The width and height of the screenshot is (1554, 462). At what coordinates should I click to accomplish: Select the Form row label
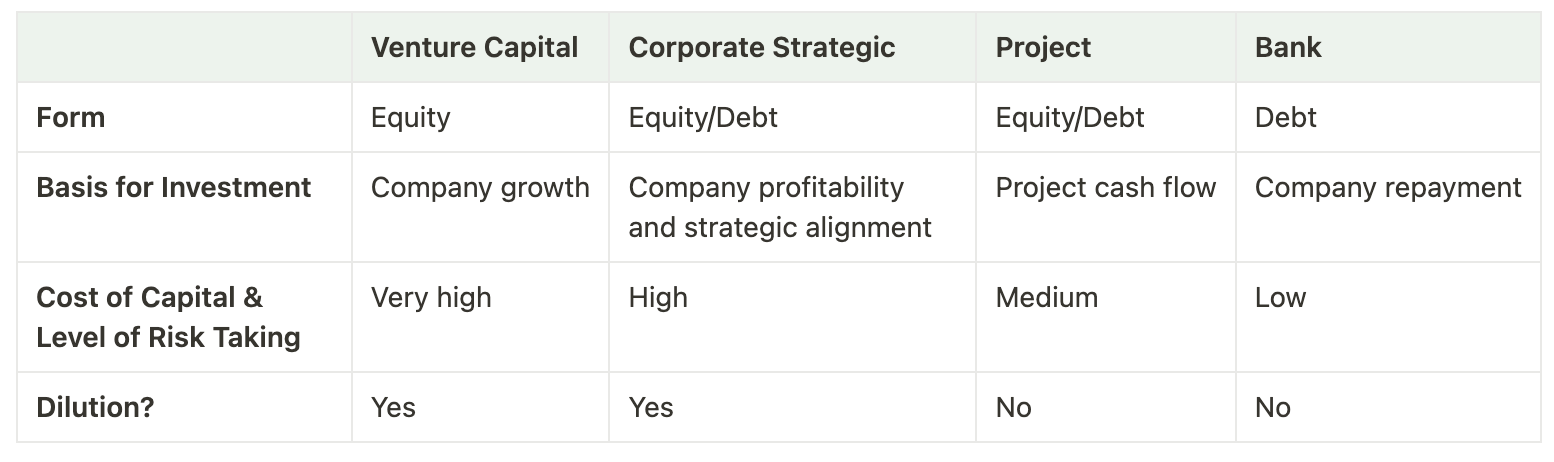click(x=71, y=117)
